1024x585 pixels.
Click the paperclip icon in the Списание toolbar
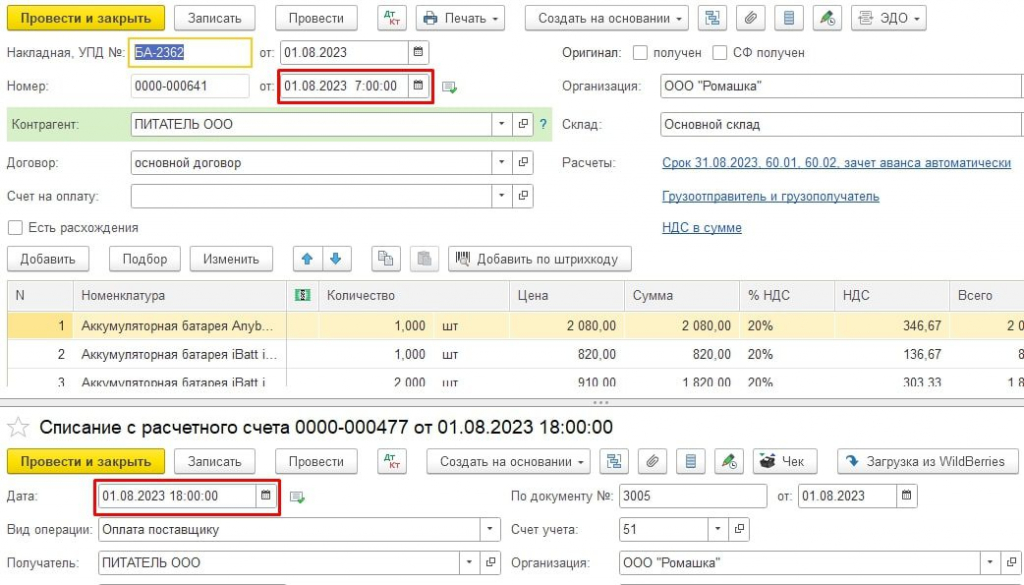pos(652,461)
